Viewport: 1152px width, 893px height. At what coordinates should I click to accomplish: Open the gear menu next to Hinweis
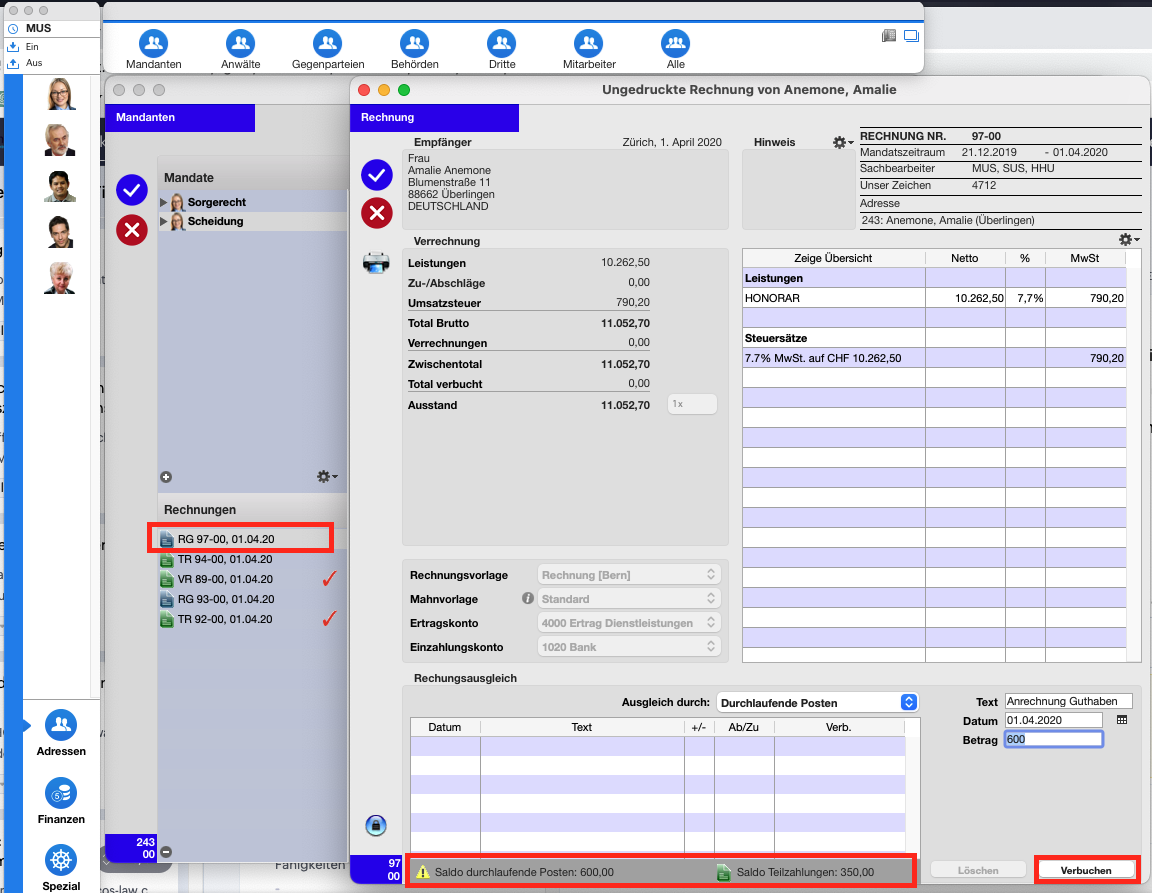842,143
